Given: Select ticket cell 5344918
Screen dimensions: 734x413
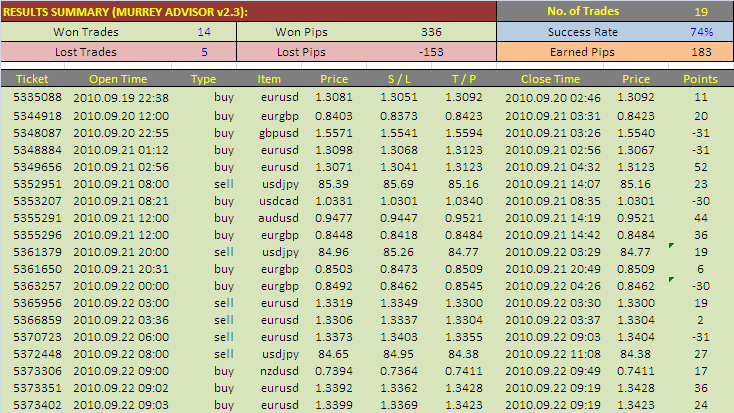Looking at the screenshot, I should (x=37, y=116).
